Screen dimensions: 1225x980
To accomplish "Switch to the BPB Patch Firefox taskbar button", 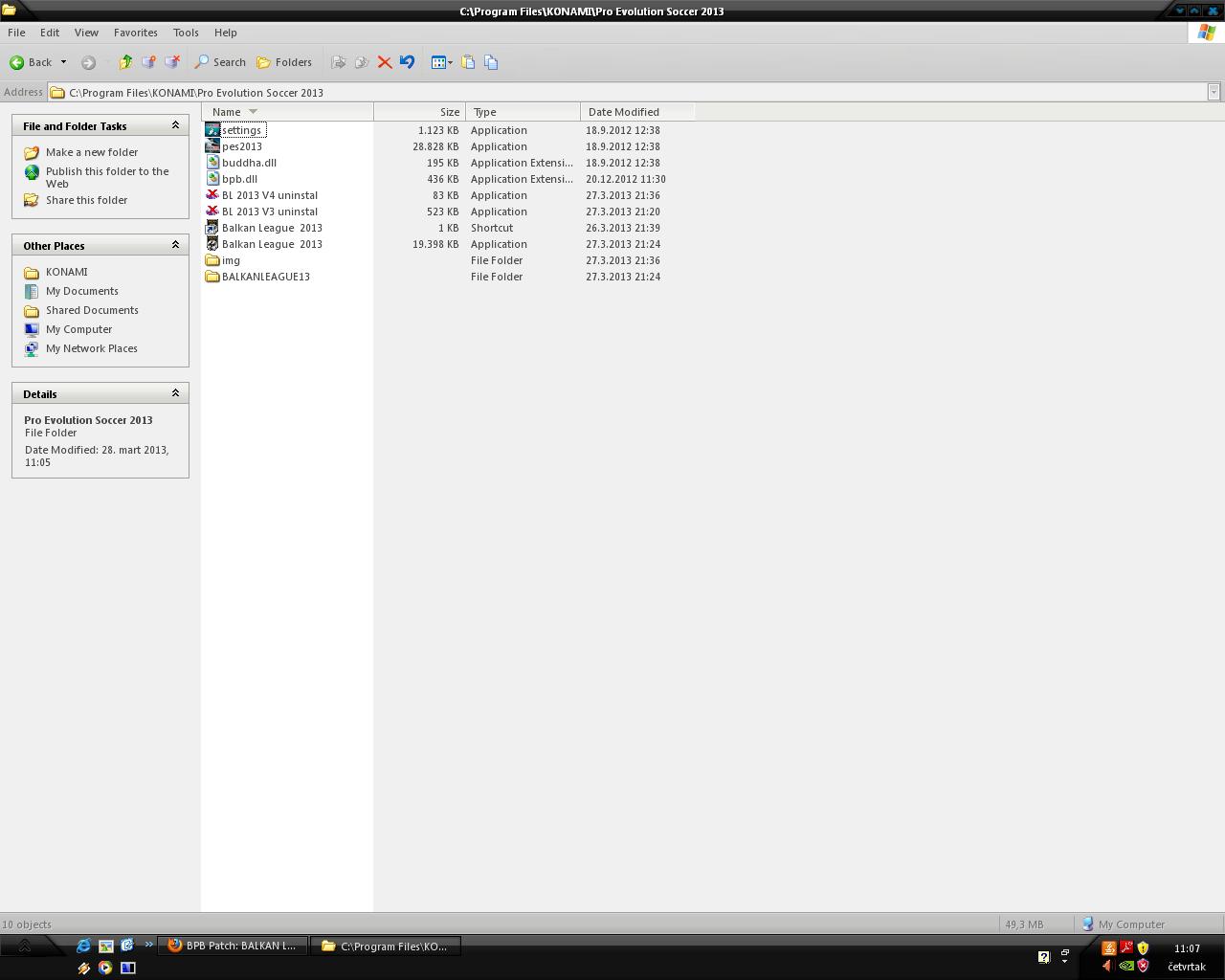I will click(232, 946).
